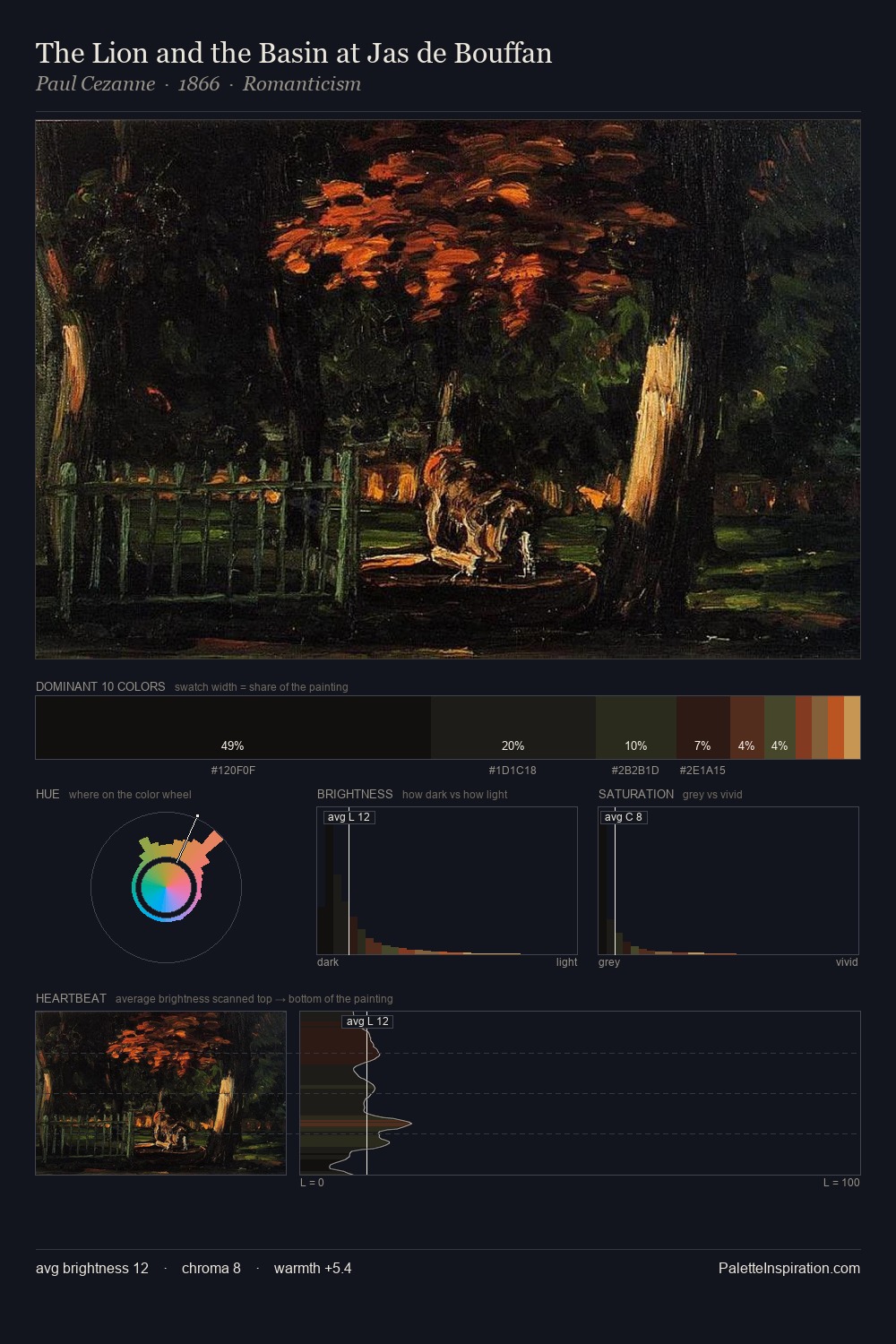Click the 49% near-black color swatch
Viewport: 896px width, 1344px height.
233,728
